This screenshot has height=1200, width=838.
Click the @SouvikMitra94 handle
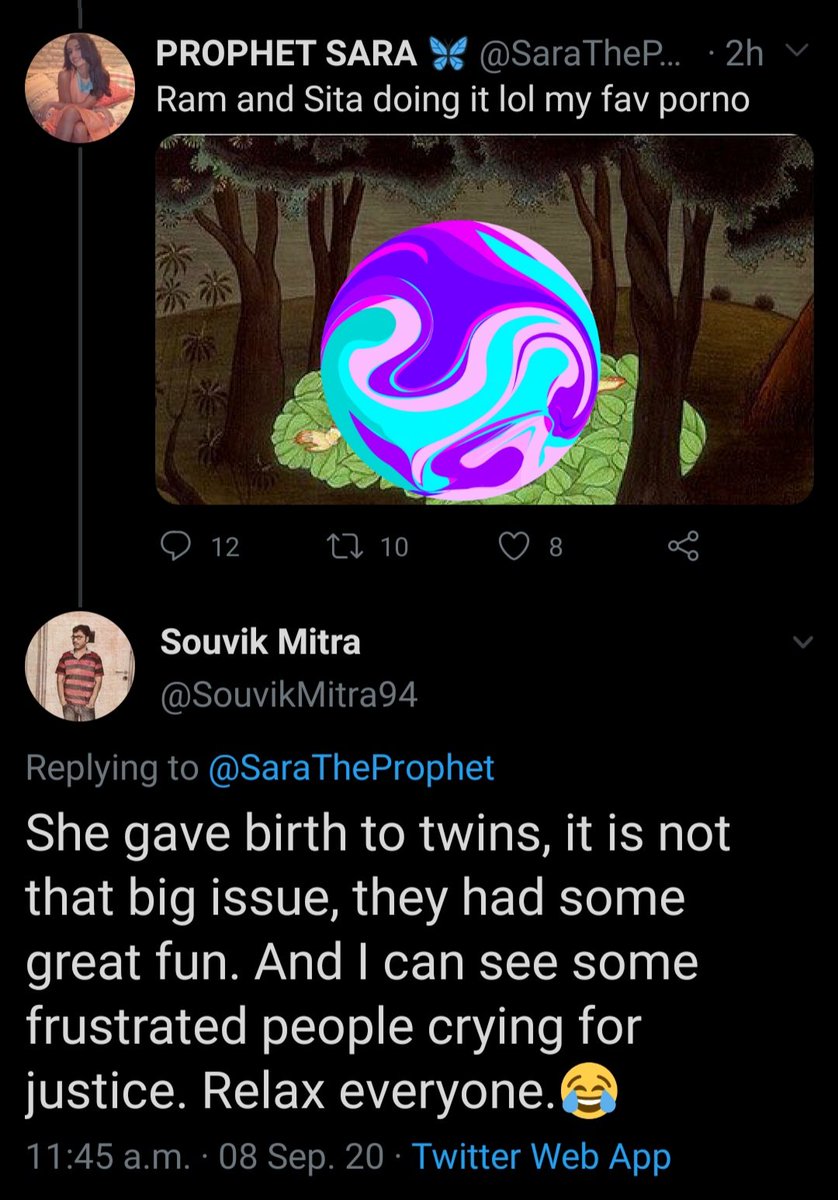click(289, 695)
